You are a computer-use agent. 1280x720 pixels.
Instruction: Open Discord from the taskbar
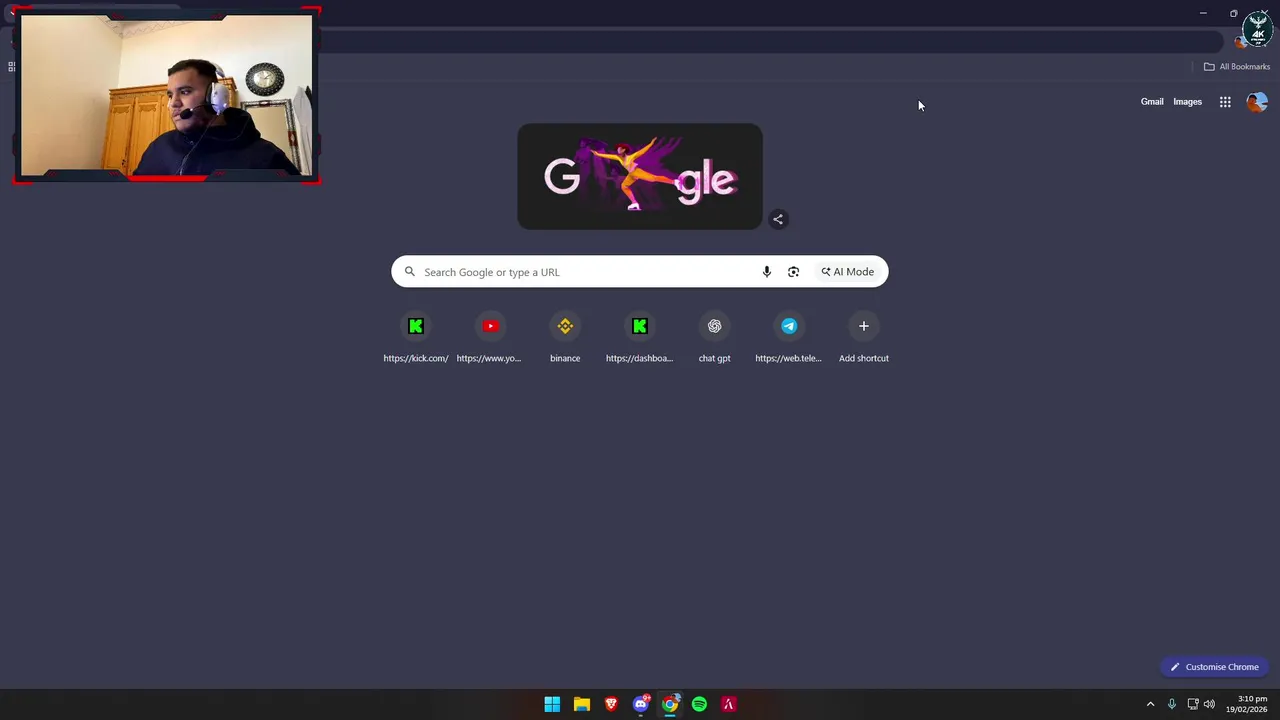[641, 704]
